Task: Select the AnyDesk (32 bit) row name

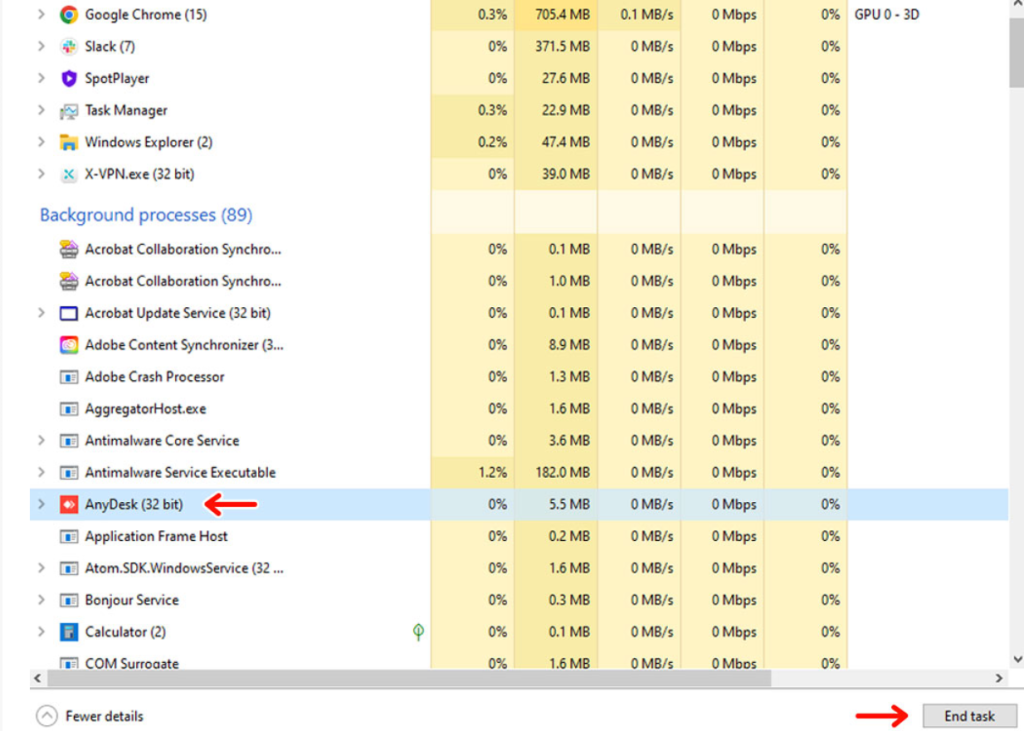Action: pos(134,504)
